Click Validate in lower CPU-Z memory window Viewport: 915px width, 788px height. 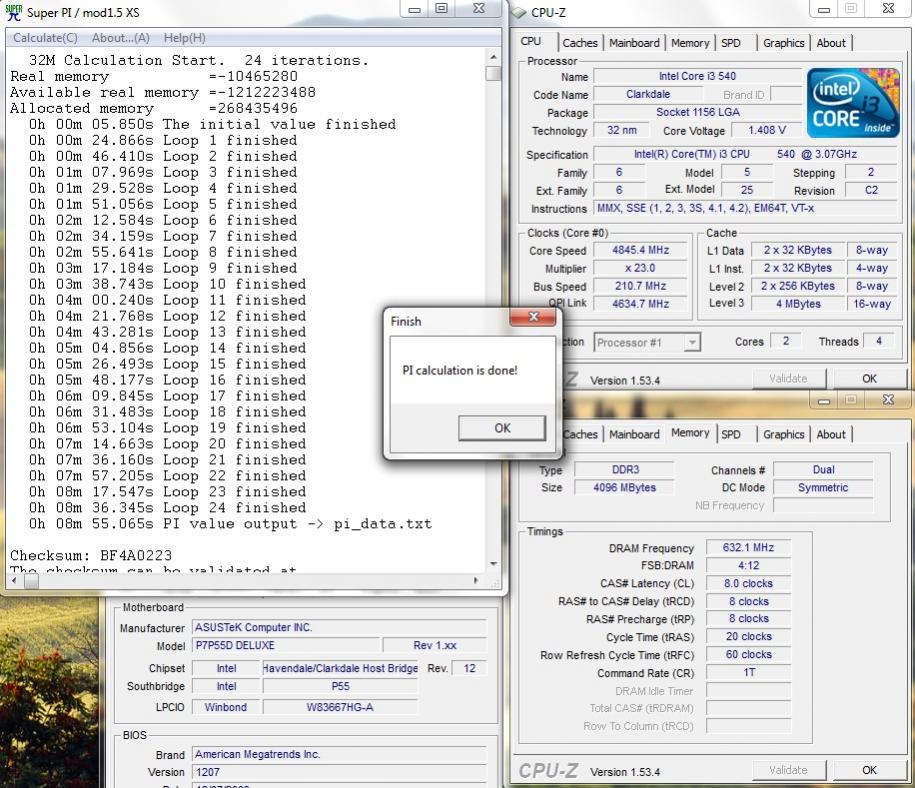(788, 770)
